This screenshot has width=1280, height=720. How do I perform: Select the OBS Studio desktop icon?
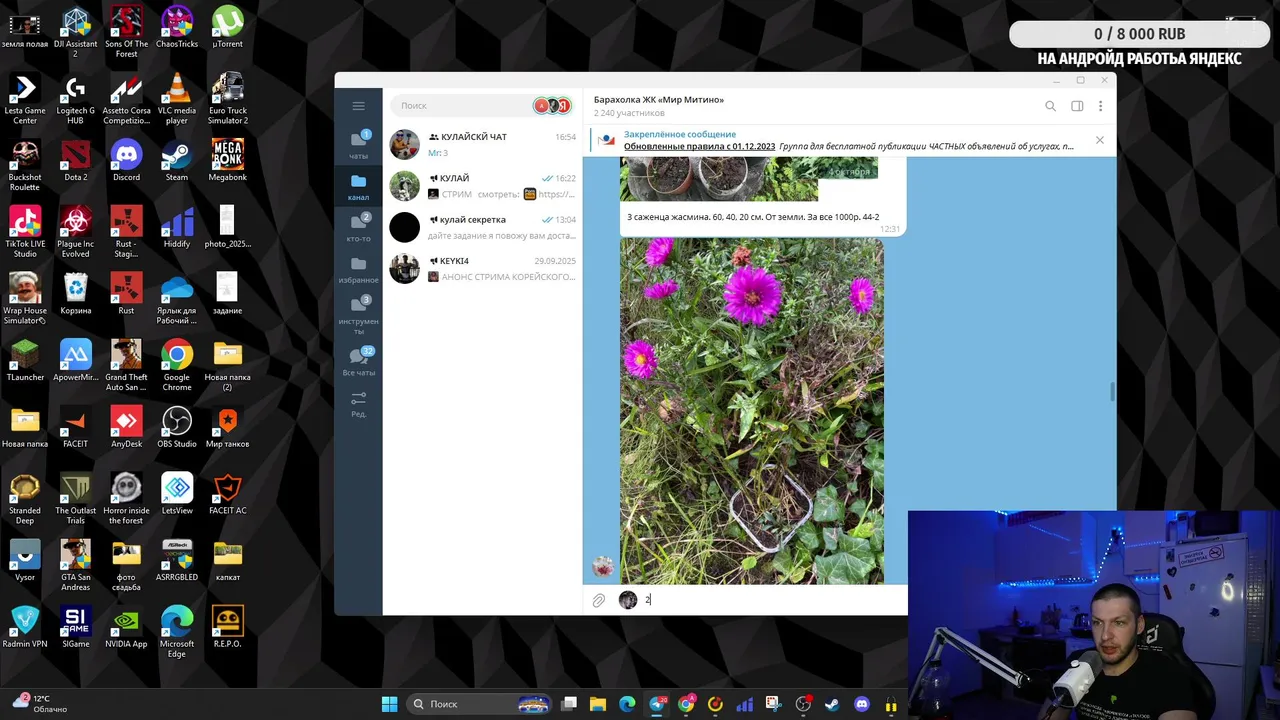[x=177, y=427]
